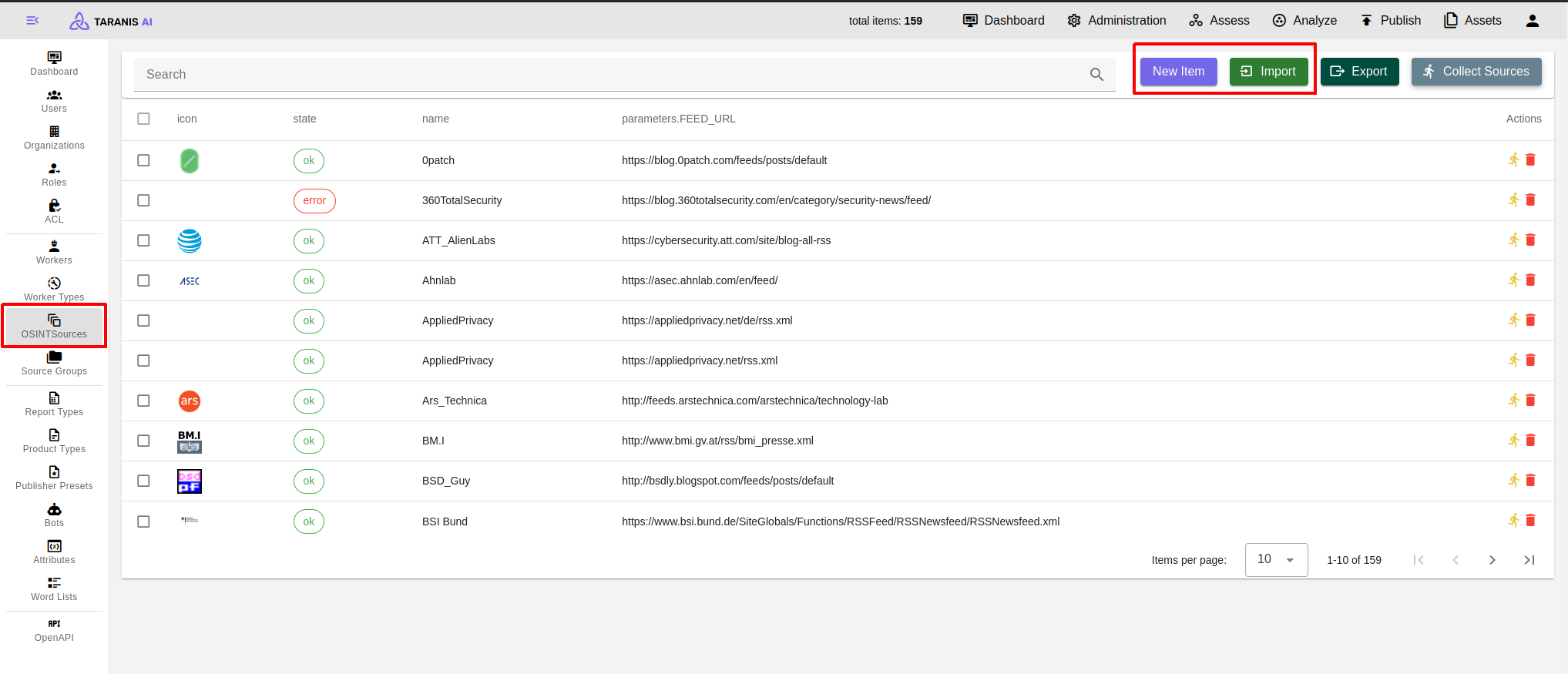The height and width of the screenshot is (674, 1568).
Task: Click the BSI Bund feed URL text
Action: 841,521
